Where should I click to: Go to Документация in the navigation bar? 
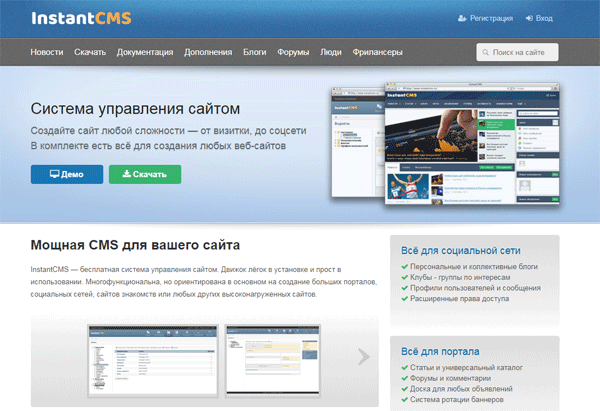point(145,52)
